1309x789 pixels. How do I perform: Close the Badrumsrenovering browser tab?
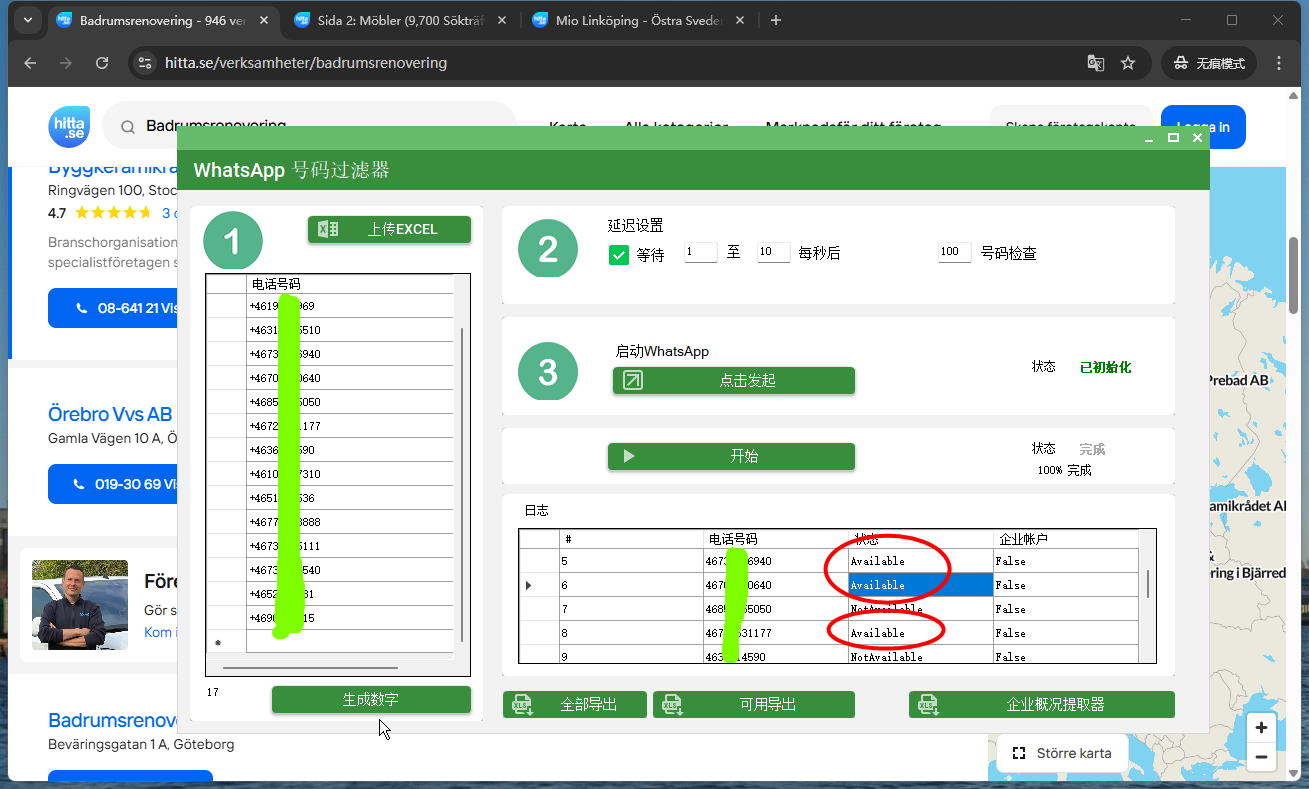click(x=265, y=20)
